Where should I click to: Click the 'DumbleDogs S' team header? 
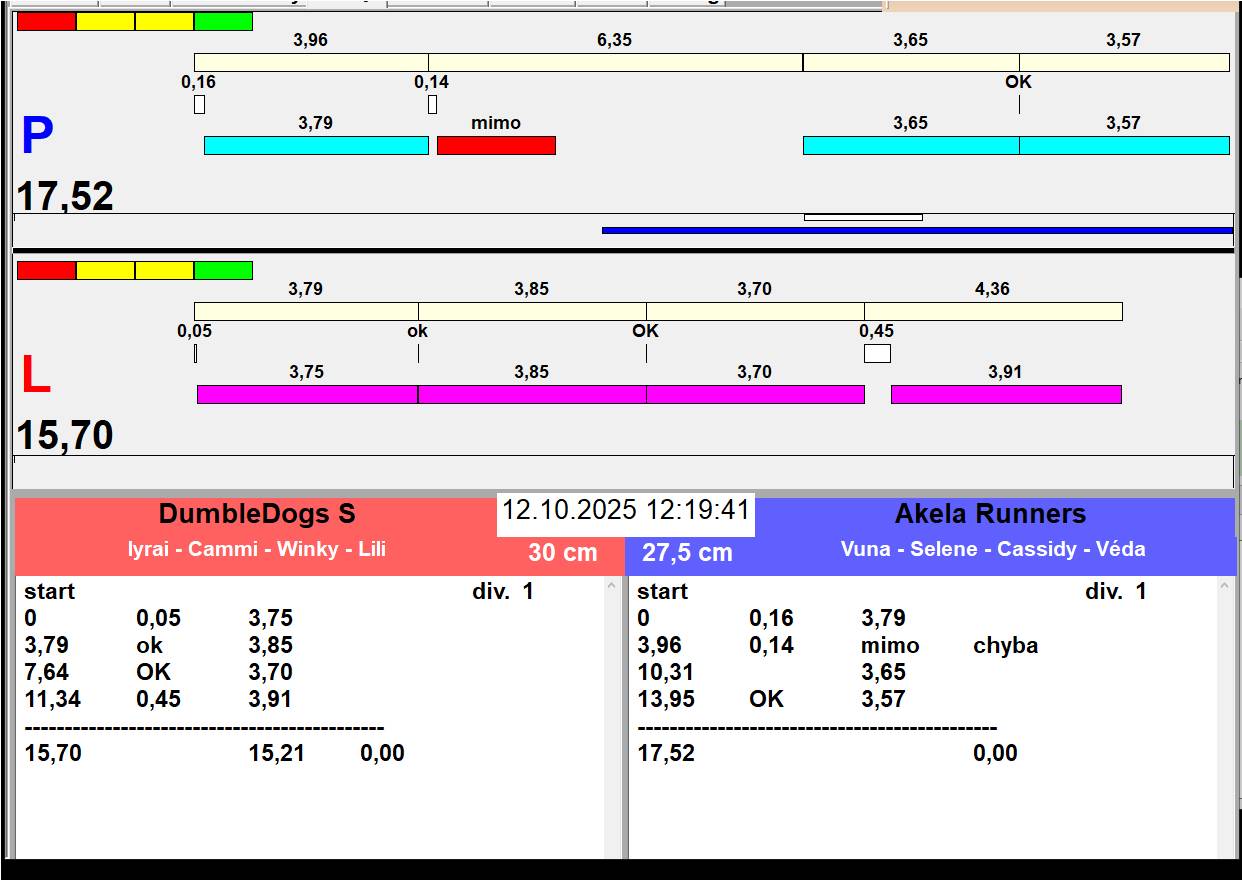pos(257,514)
